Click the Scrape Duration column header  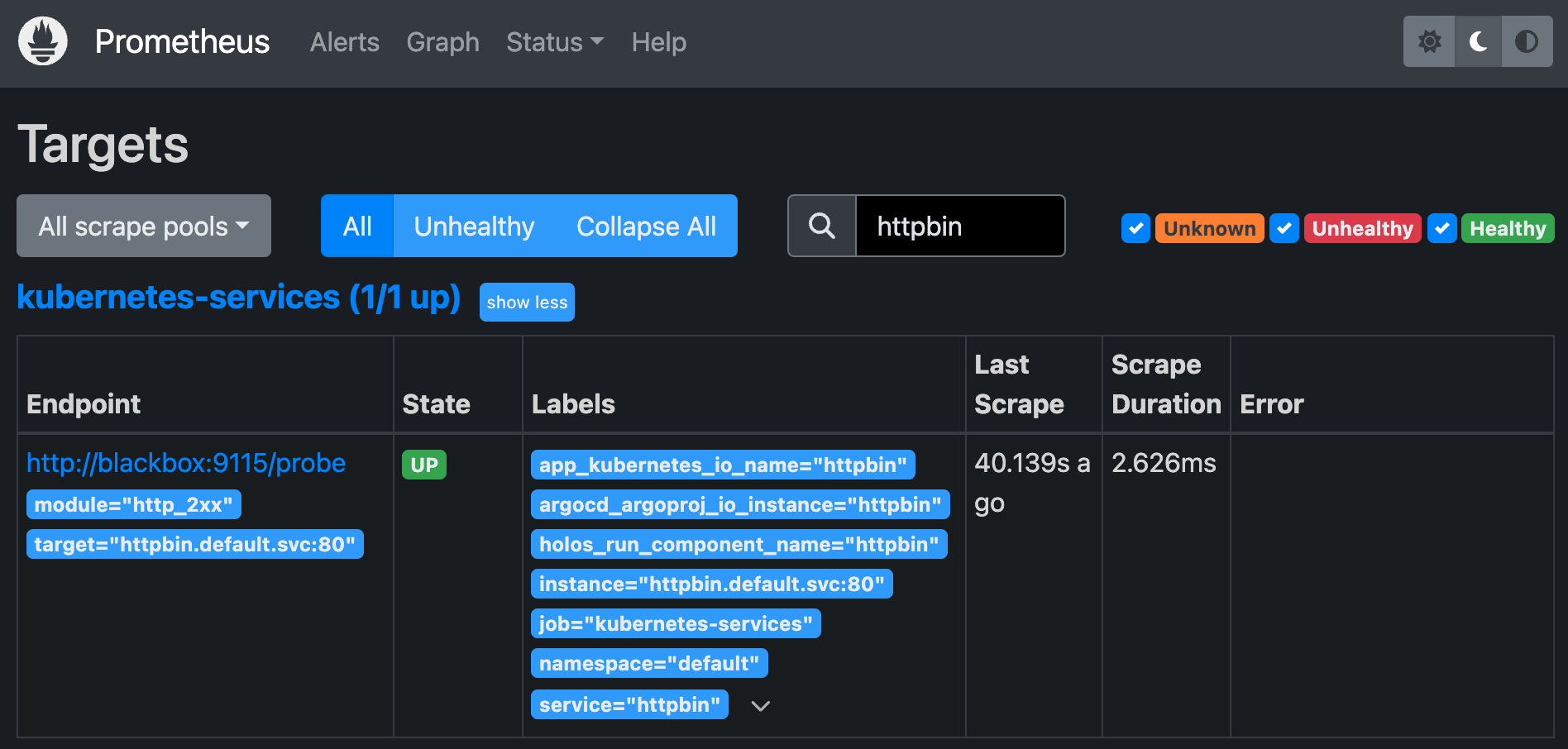point(1166,384)
